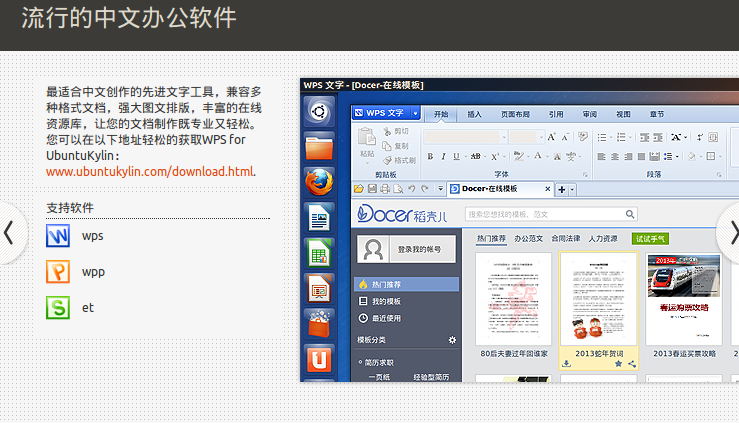Screen dimensions: 739x423
Task: Switch to the 页面布局 ribbon tab
Action: click(x=515, y=114)
